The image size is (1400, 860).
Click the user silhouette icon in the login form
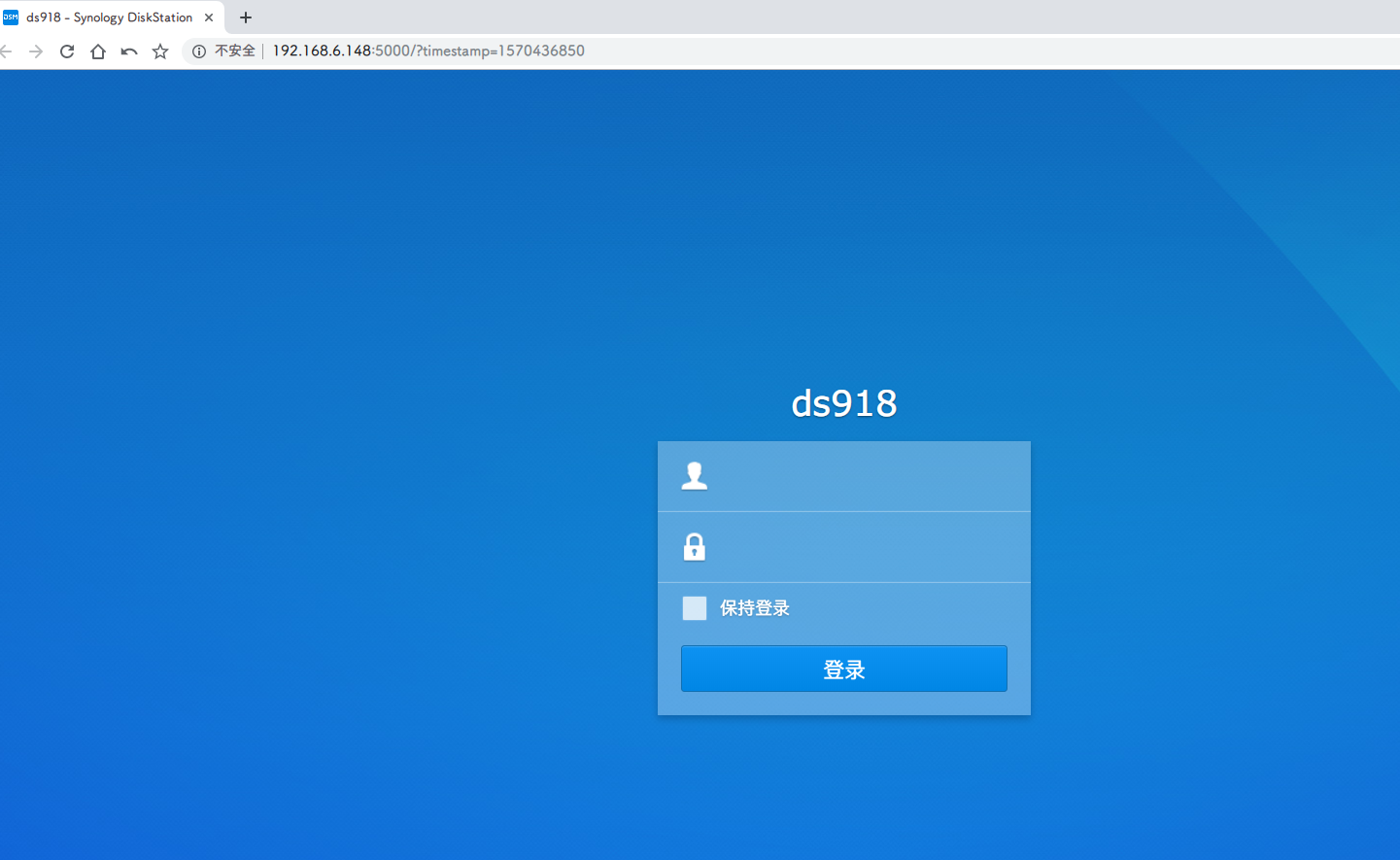695,476
